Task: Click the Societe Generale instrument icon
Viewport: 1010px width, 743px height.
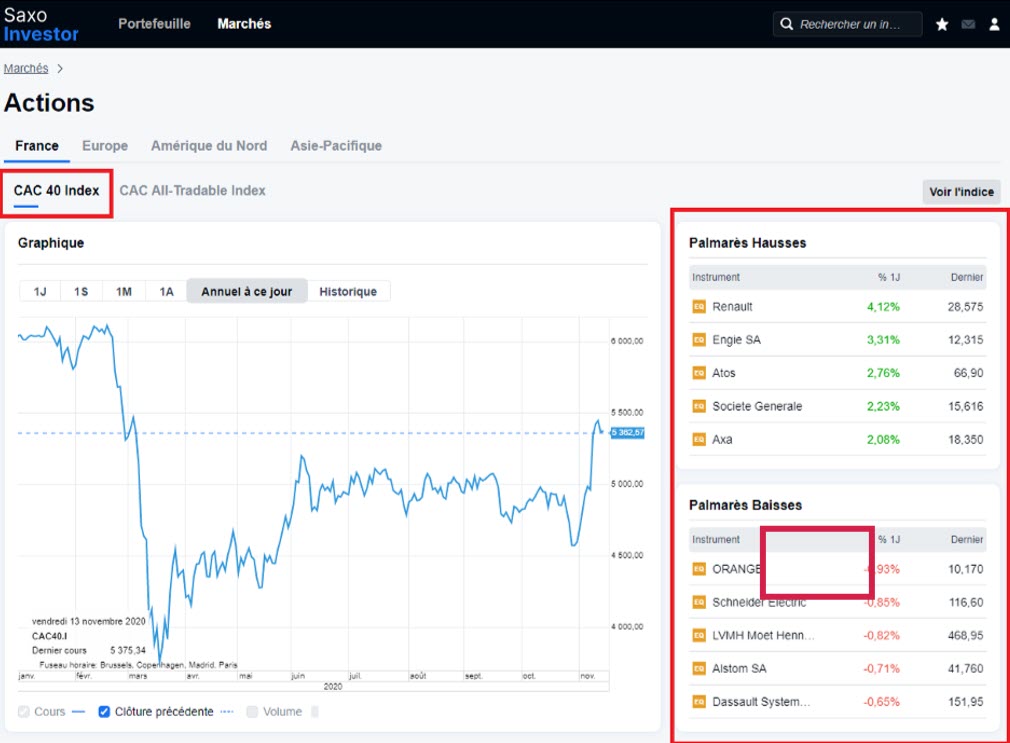Action: point(699,407)
